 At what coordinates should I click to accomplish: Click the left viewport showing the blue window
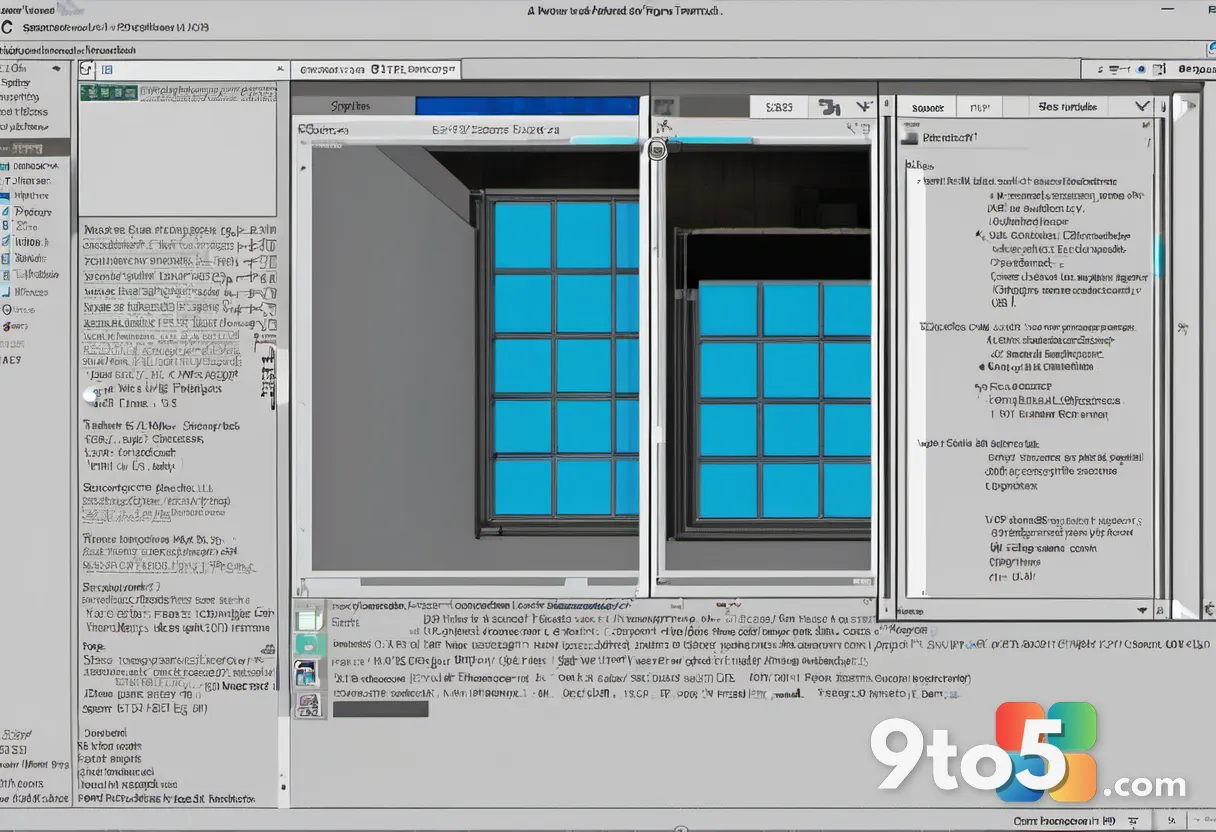click(x=475, y=357)
